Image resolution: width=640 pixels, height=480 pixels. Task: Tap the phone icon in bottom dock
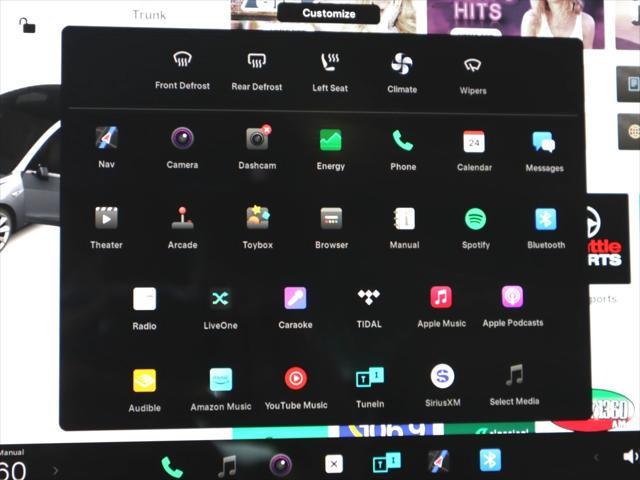(172, 467)
